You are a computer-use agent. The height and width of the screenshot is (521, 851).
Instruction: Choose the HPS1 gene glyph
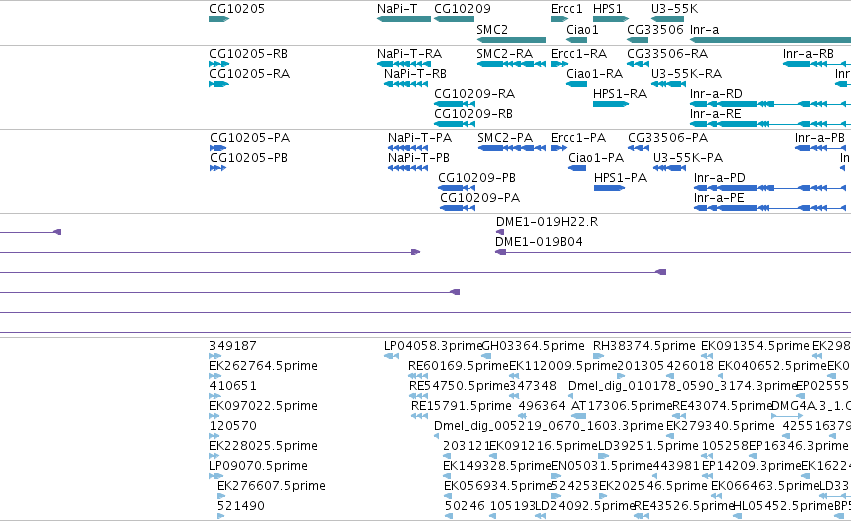click(x=611, y=19)
